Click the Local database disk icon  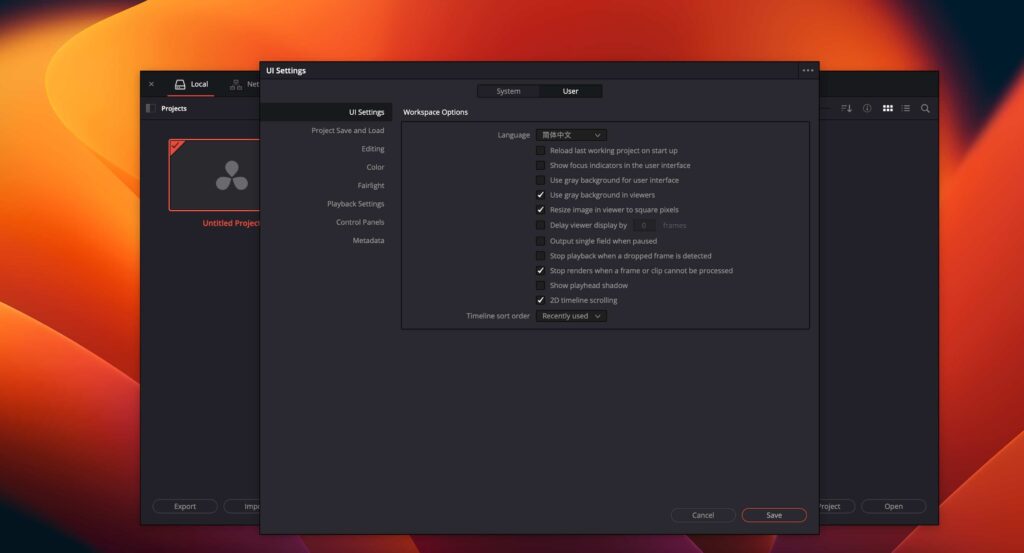pyautogui.click(x=180, y=84)
